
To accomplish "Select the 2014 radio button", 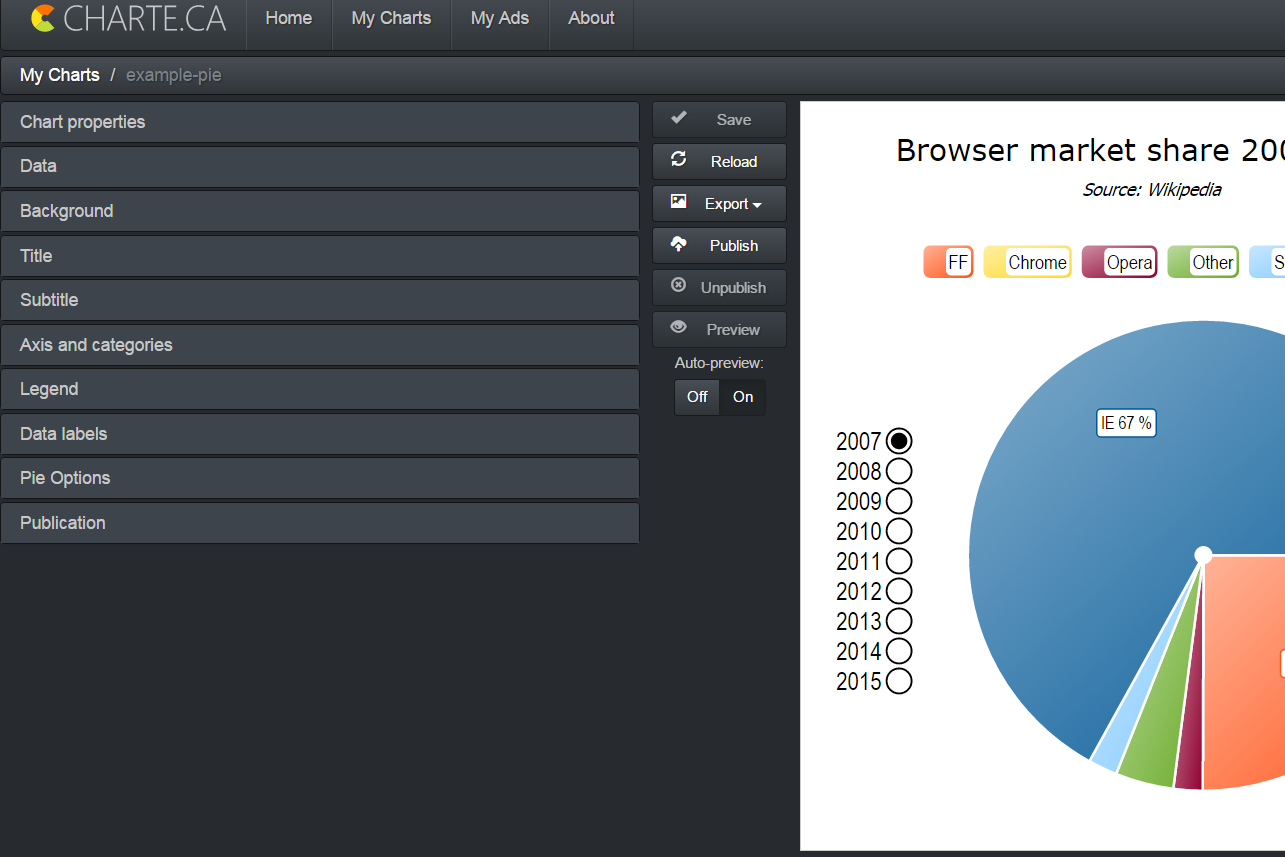I will point(899,651).
